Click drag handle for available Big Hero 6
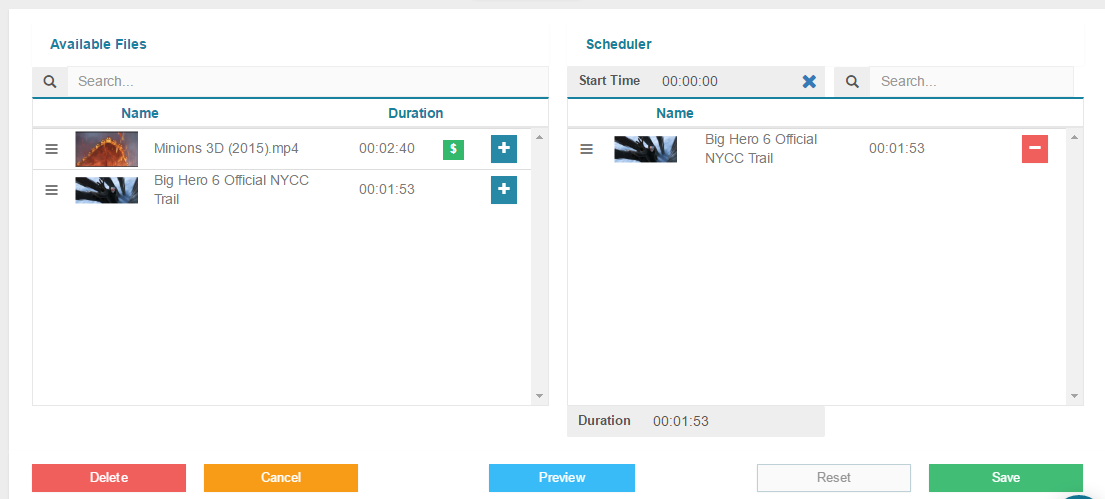1105x499 pixels. coord(52,190)
